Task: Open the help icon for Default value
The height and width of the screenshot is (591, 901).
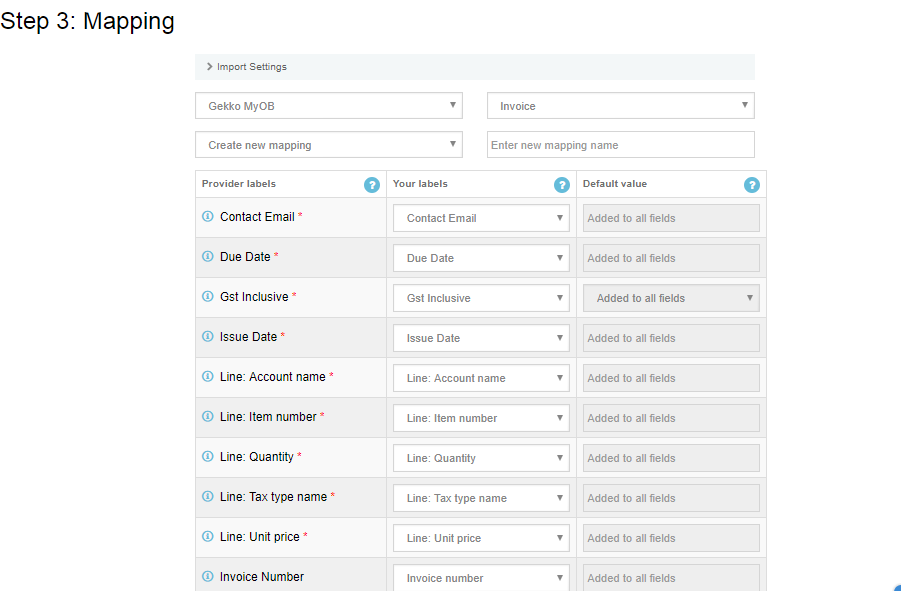Action: coord(752,185)
